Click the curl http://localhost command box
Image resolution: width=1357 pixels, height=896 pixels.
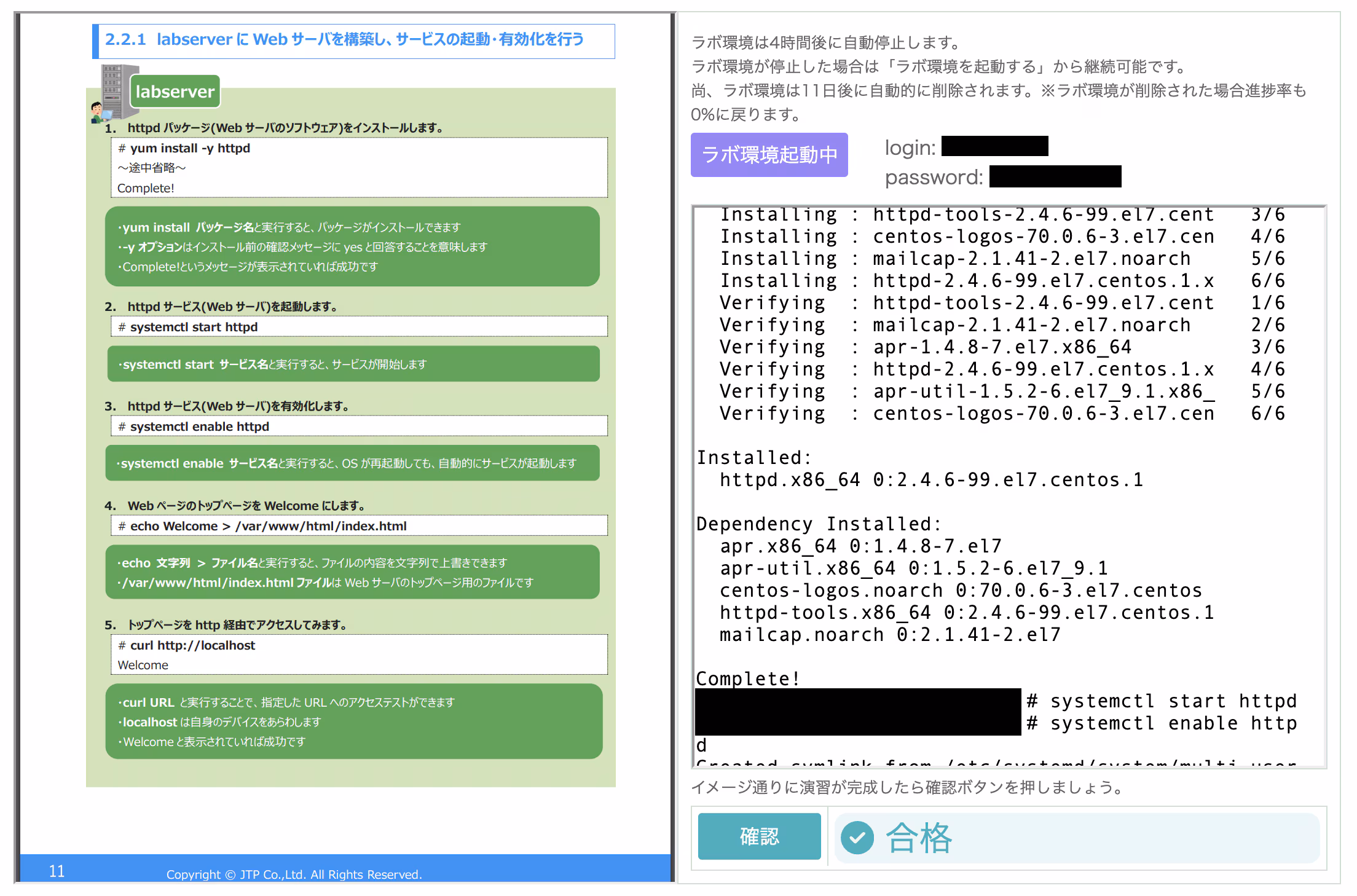359,654
